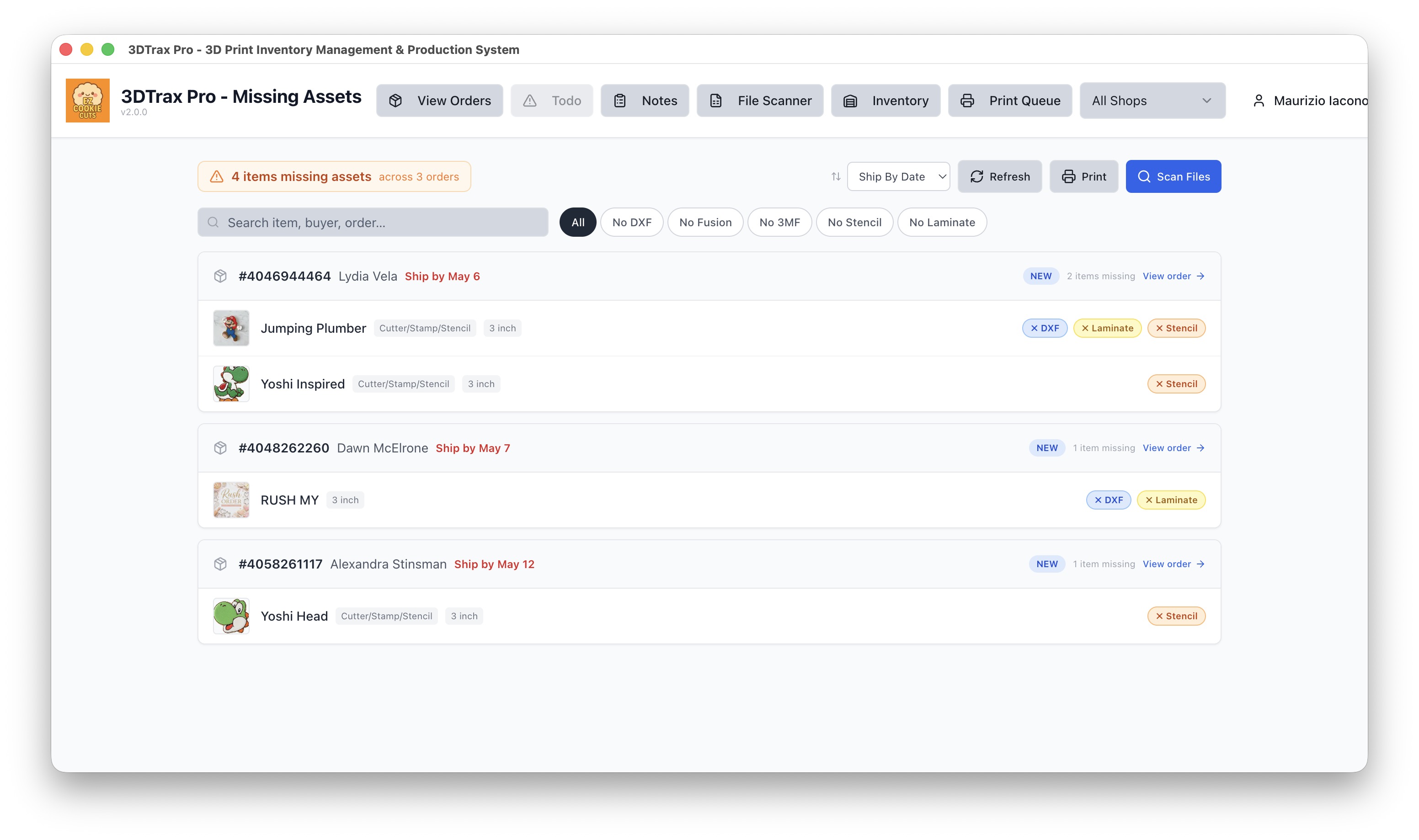1419x840 pixels.
Task: View order link for Dawn McElrone
Action: (1174, 448)
